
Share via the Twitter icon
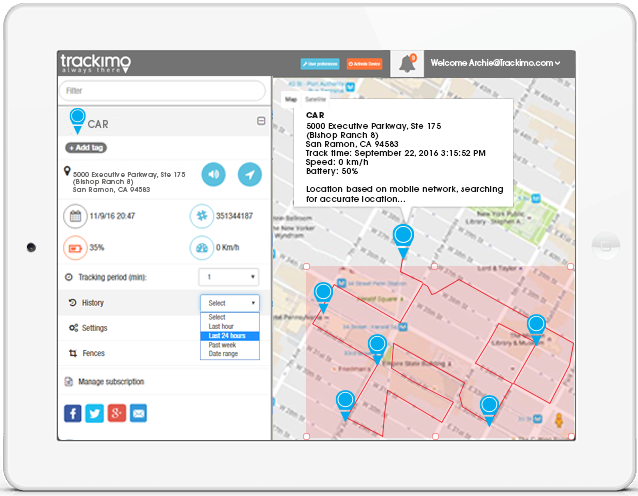94,413
